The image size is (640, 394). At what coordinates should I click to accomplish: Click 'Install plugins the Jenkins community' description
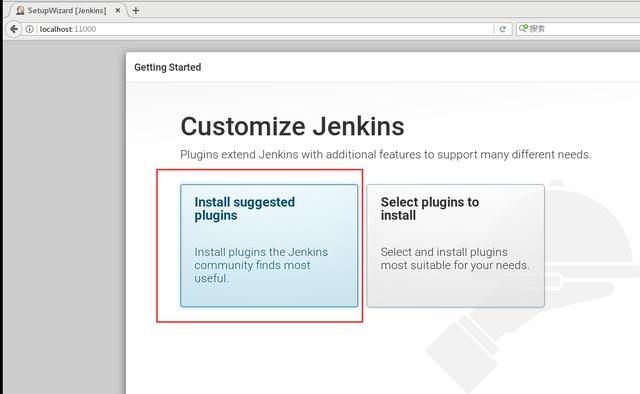[261, 265]
